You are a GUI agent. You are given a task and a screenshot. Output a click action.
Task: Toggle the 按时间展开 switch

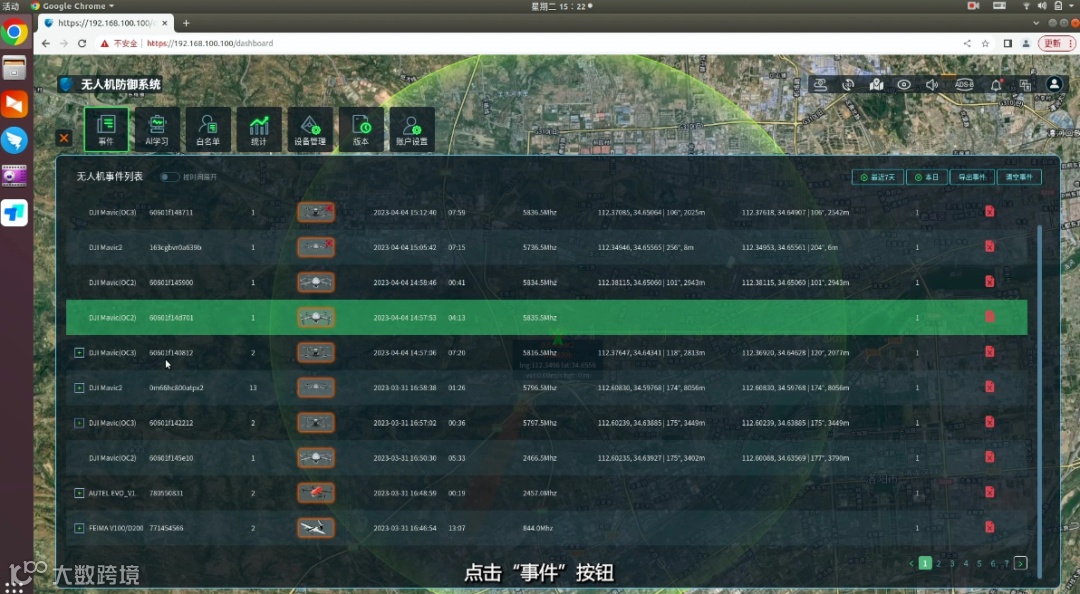pos(169,177)
